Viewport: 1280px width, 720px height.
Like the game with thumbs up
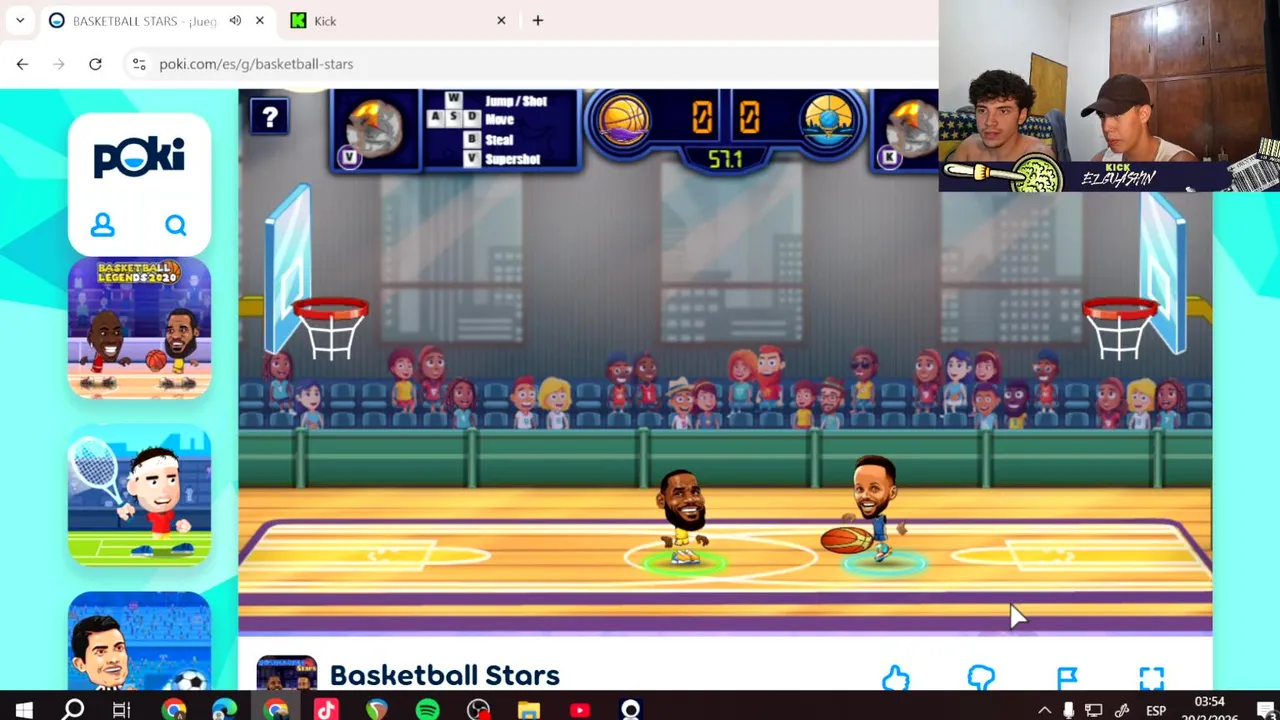895,679
